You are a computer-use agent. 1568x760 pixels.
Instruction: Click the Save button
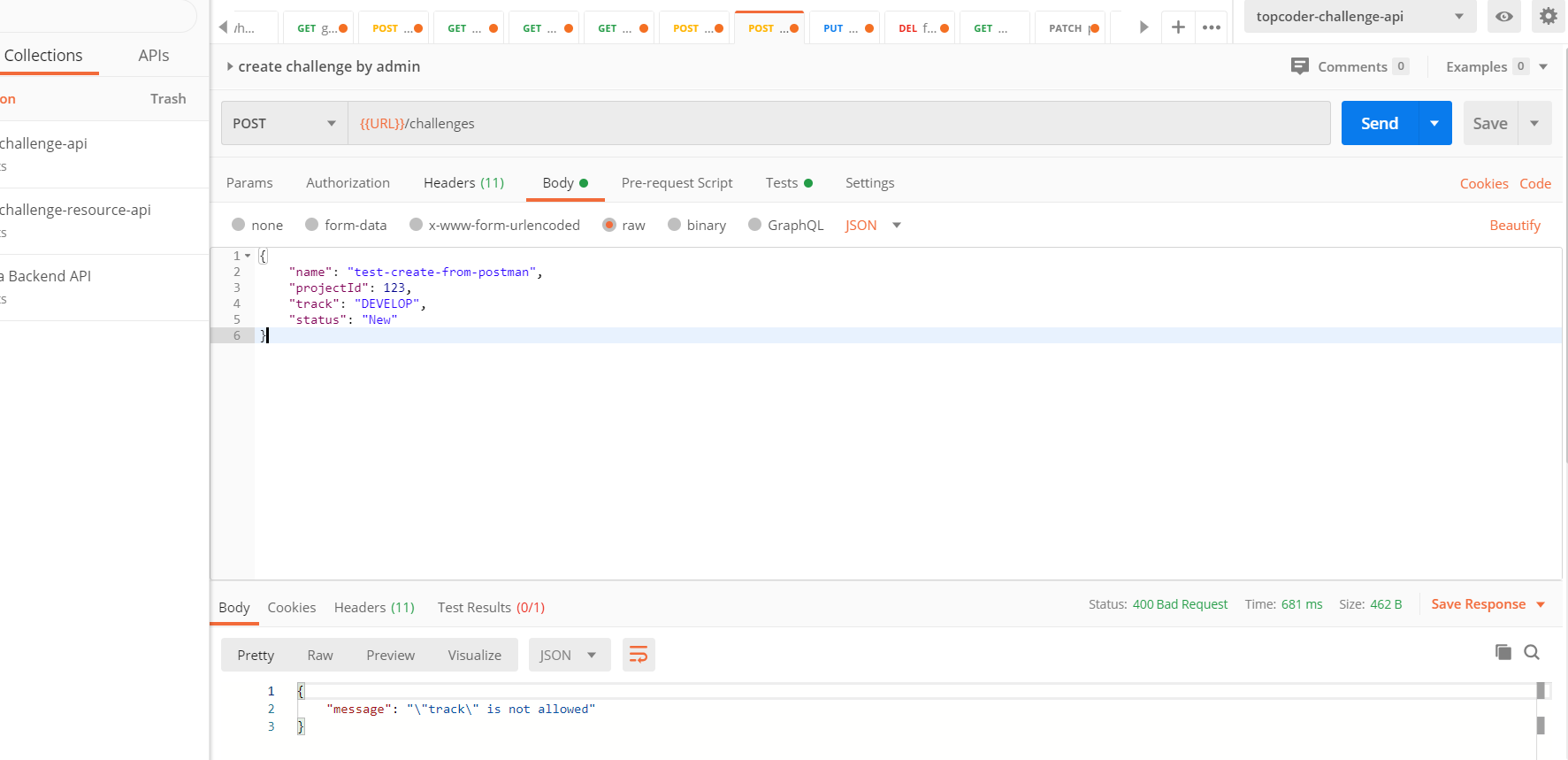pyautogui.click(x=1490, y=123)
